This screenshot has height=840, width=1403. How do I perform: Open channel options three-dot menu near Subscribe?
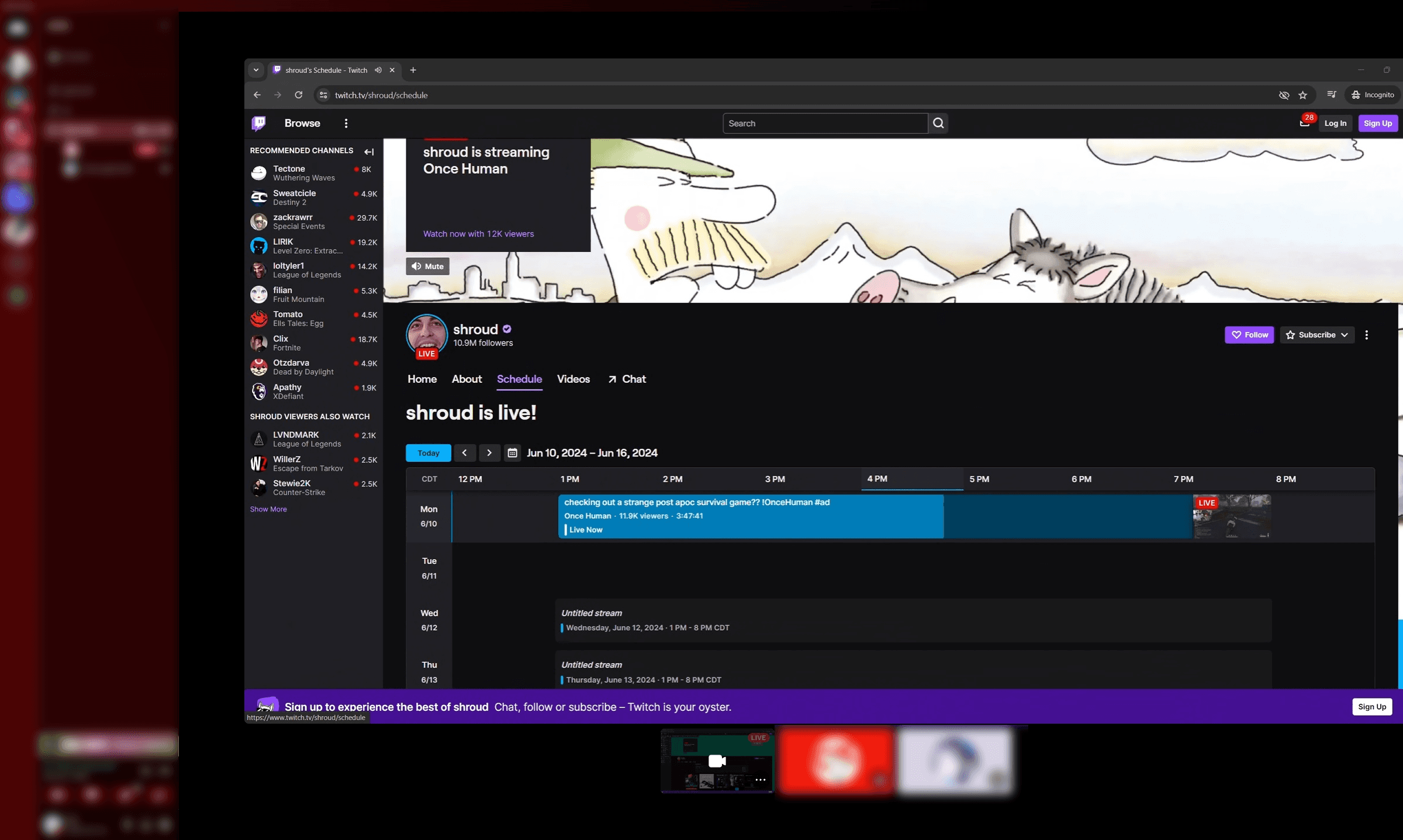(x=1367, y=335)
